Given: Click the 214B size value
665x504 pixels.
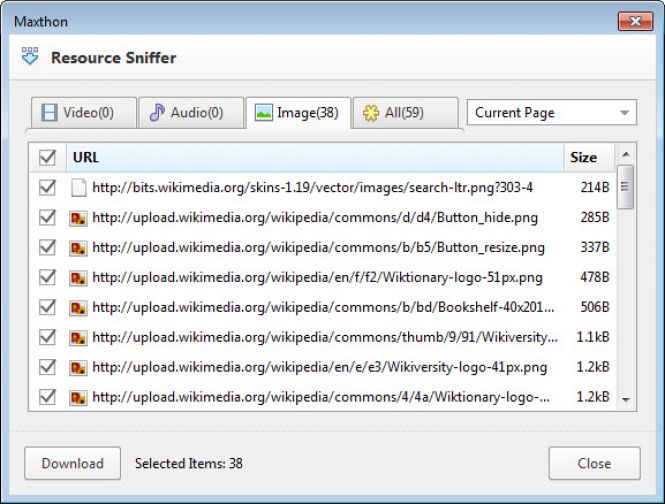Looking at the screenshot, I should pyautogui.click(x=595, y=188).
